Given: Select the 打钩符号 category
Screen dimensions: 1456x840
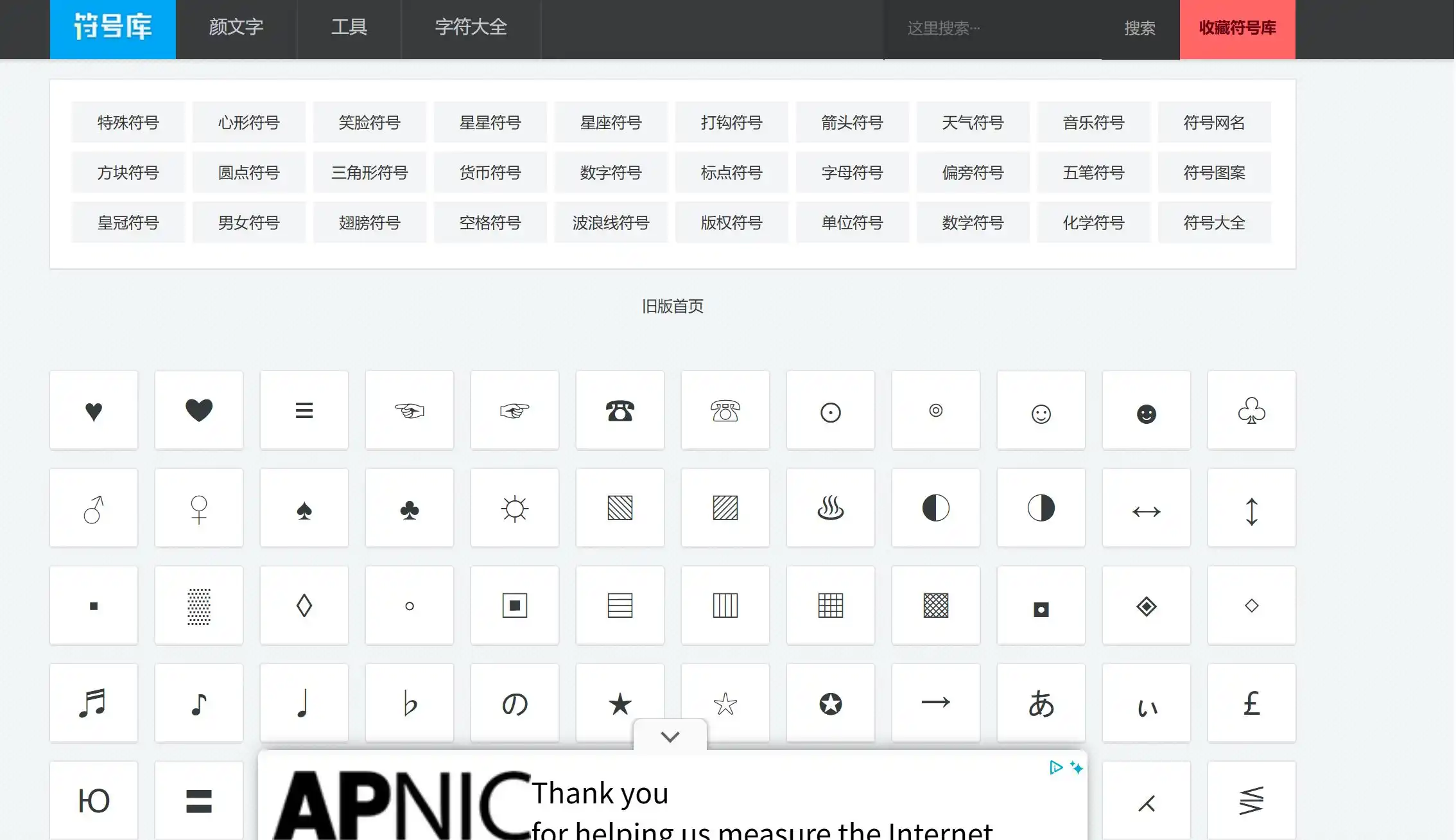Looking at the screenshot, I should click(732, 122).
